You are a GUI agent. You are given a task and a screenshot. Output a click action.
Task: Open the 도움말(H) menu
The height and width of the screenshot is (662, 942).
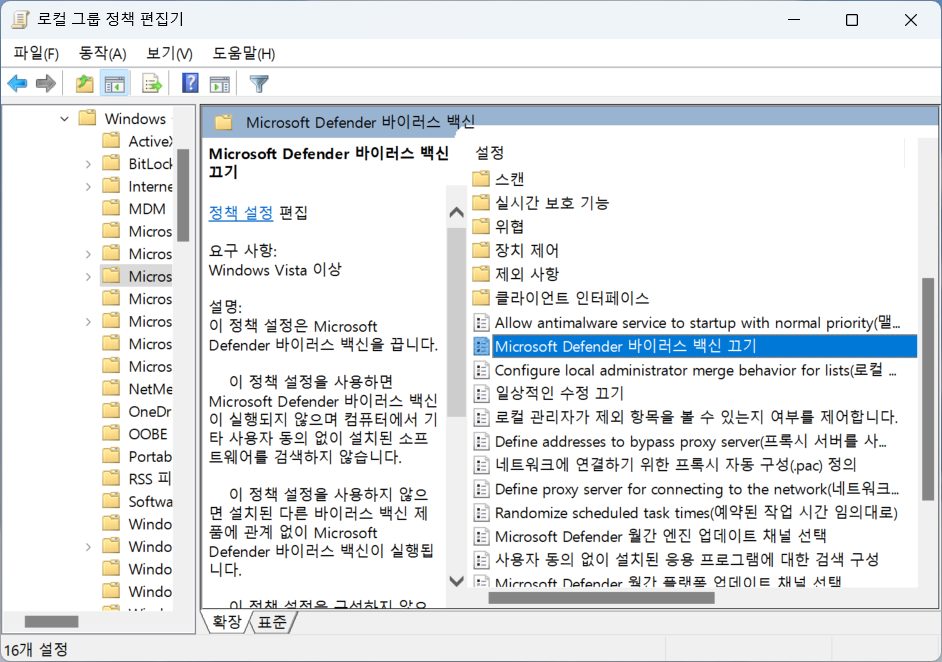click(243, 53)
